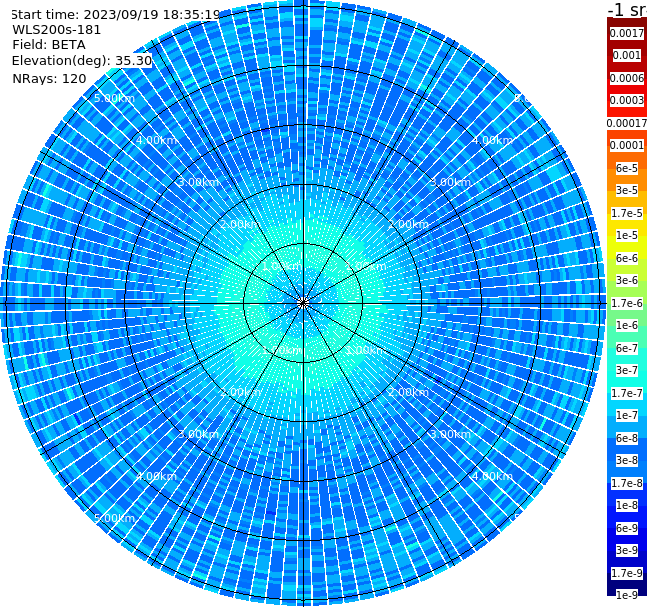Pick the 0.0003 colorbar tick label

click(x=627, y=100)
